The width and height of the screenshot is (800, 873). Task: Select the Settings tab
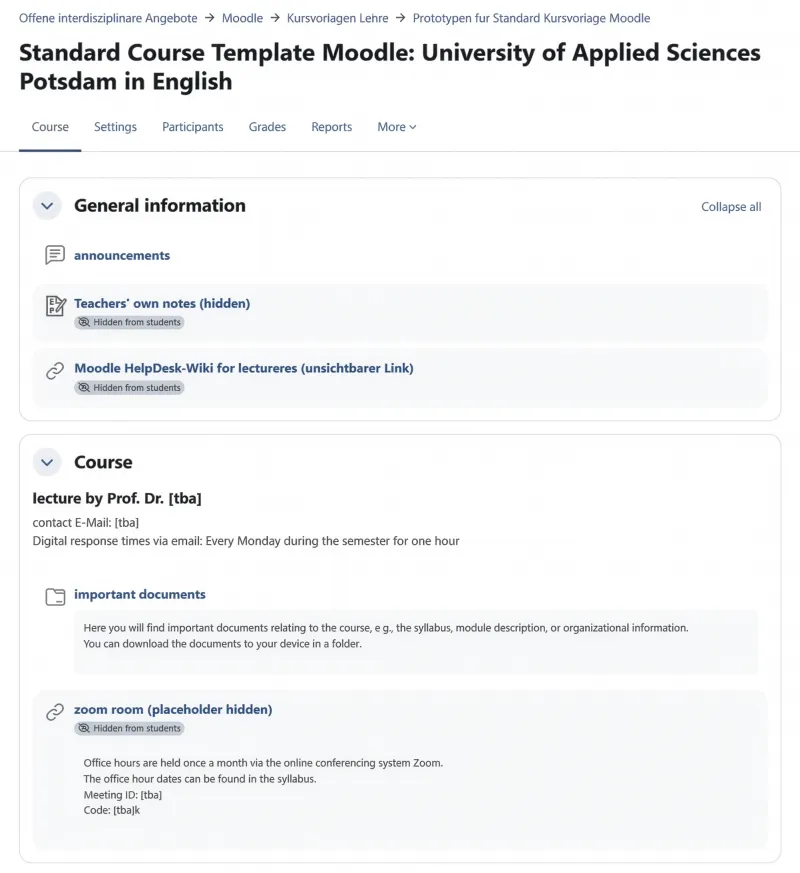pos(115,127)
